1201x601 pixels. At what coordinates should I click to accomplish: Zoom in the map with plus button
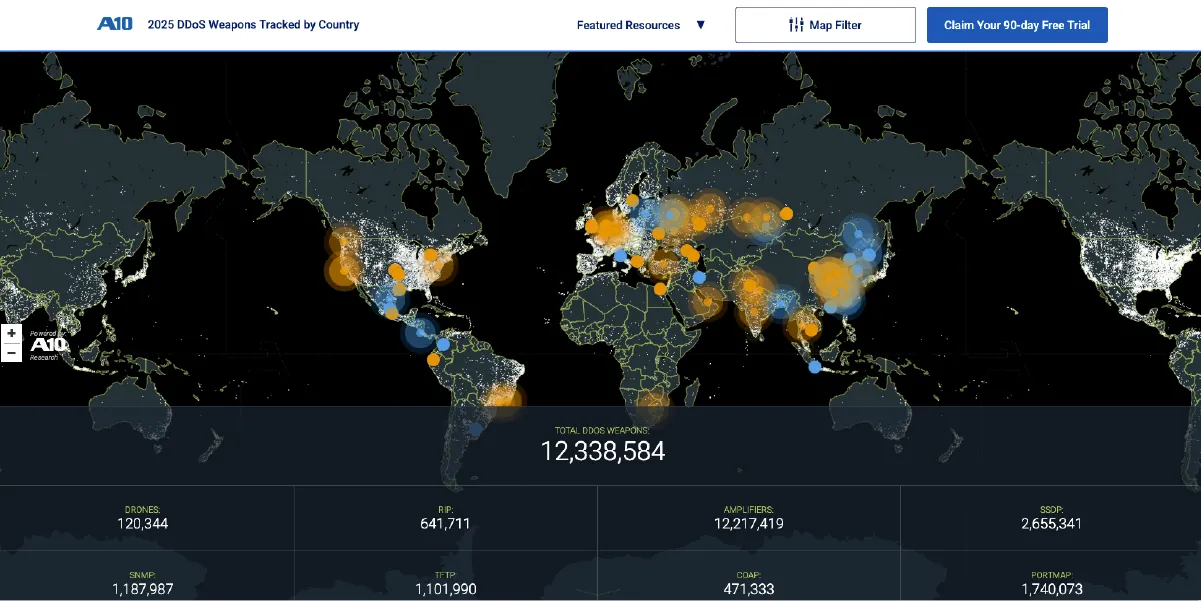[11, 333]
